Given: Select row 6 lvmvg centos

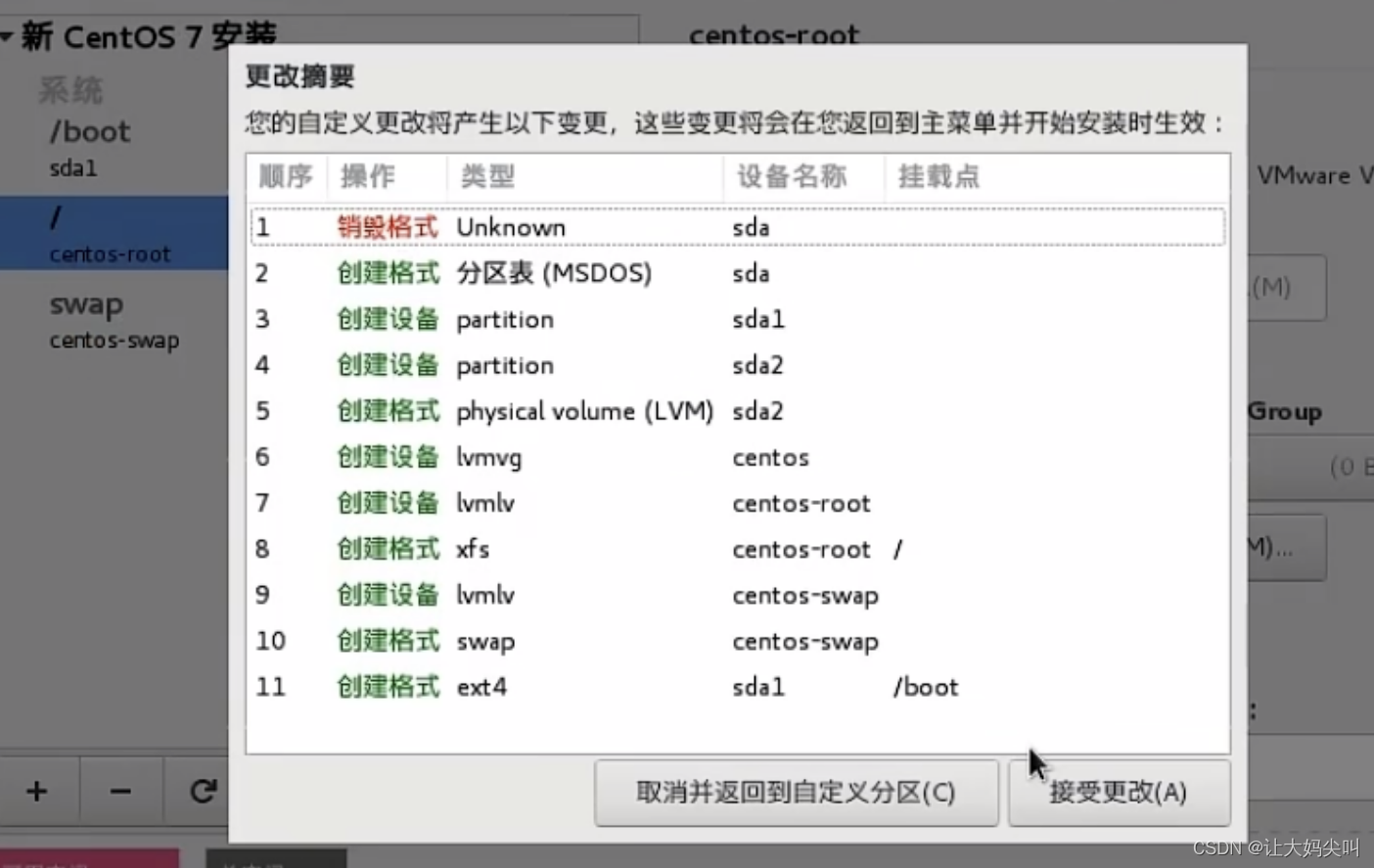Looking at the screenshot, I should [x=738, y=457].
